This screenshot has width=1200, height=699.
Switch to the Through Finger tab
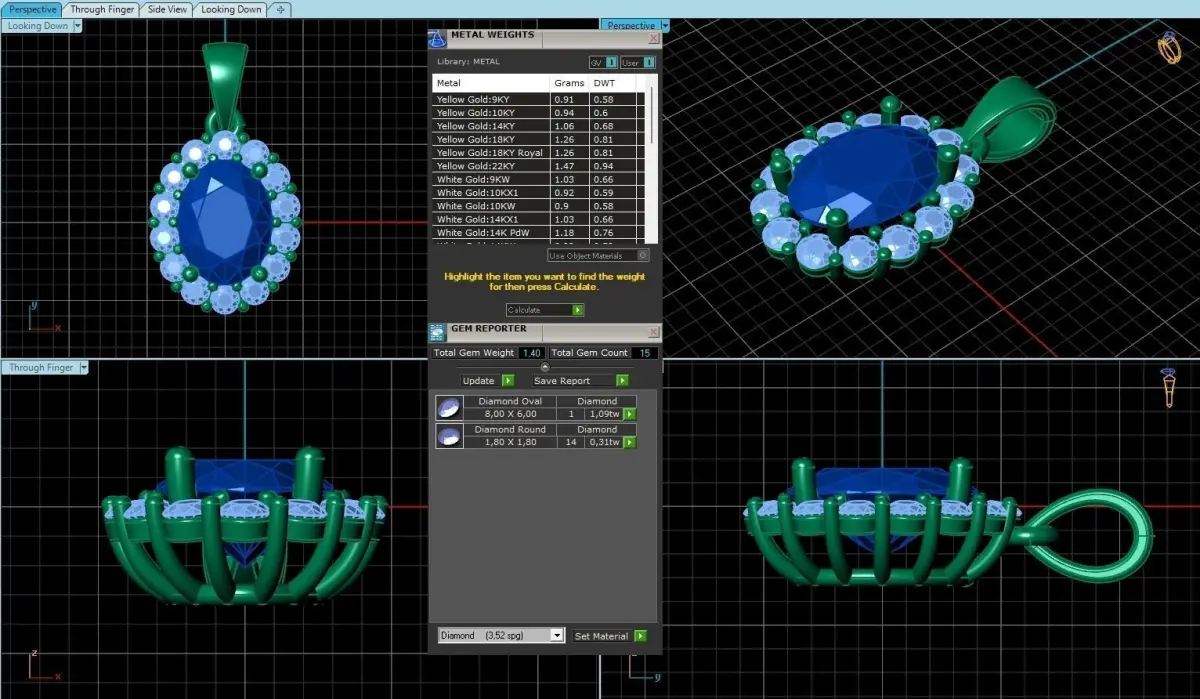tap(101, 9)
